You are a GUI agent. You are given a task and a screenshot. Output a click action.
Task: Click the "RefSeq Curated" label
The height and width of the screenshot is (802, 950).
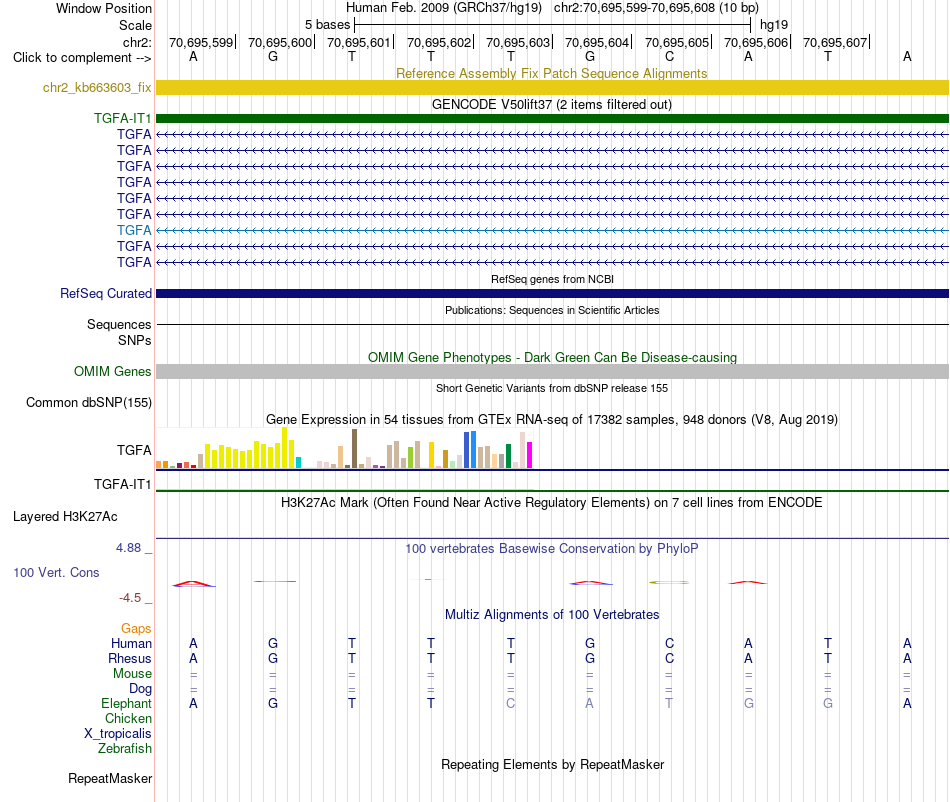pos(105,293)
